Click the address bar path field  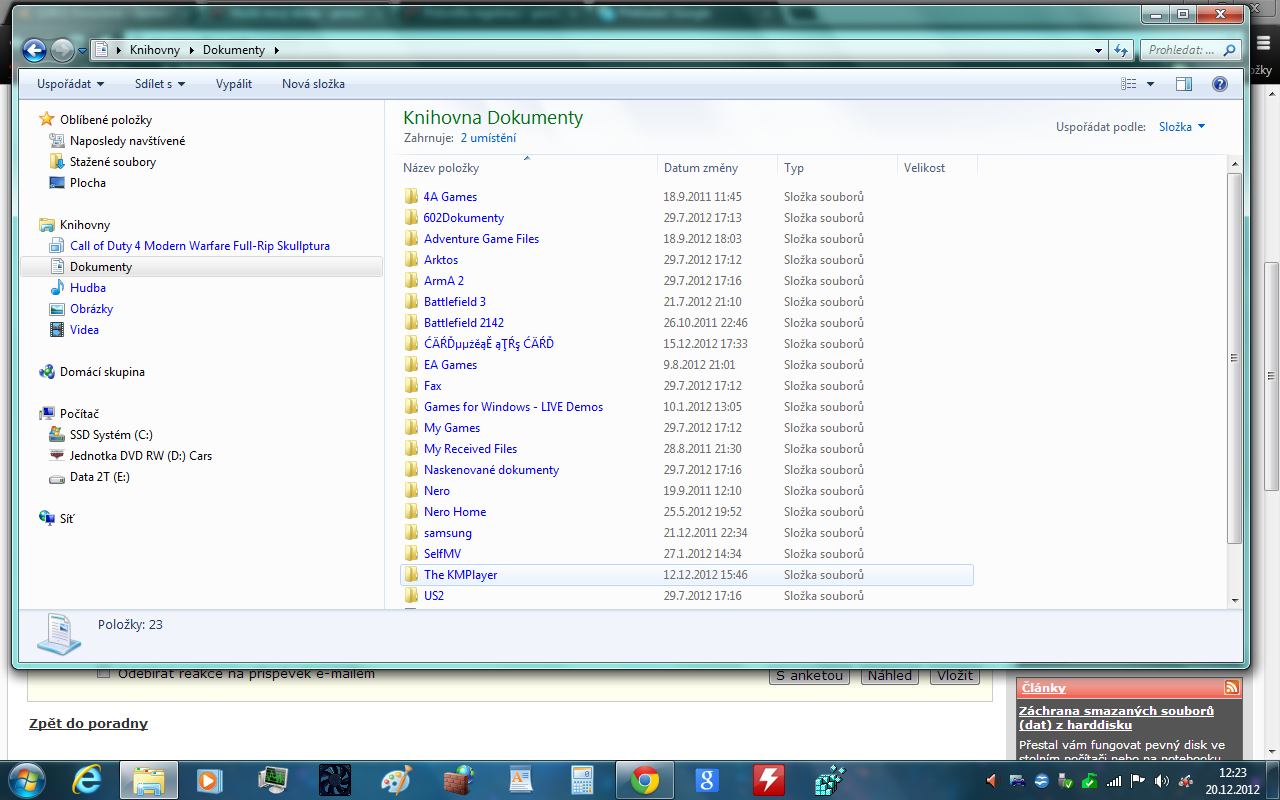(x=600, y=50)
